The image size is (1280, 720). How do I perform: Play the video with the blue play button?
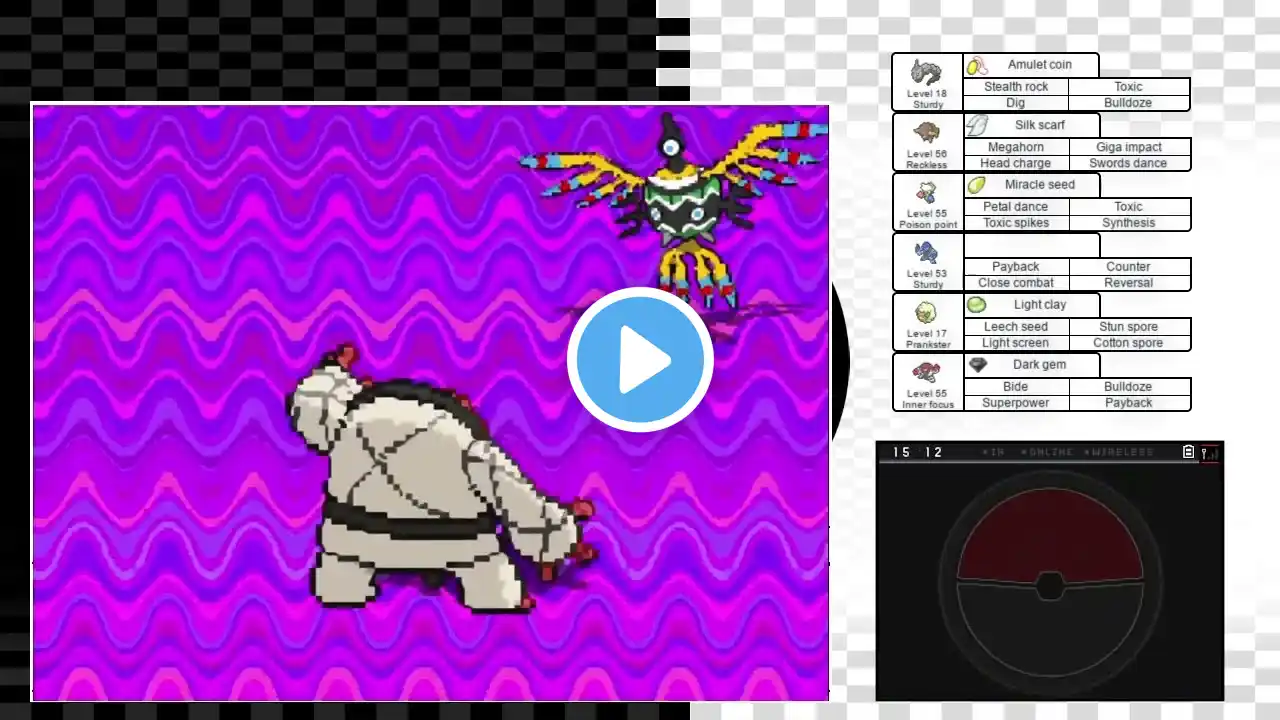(640, 359)
